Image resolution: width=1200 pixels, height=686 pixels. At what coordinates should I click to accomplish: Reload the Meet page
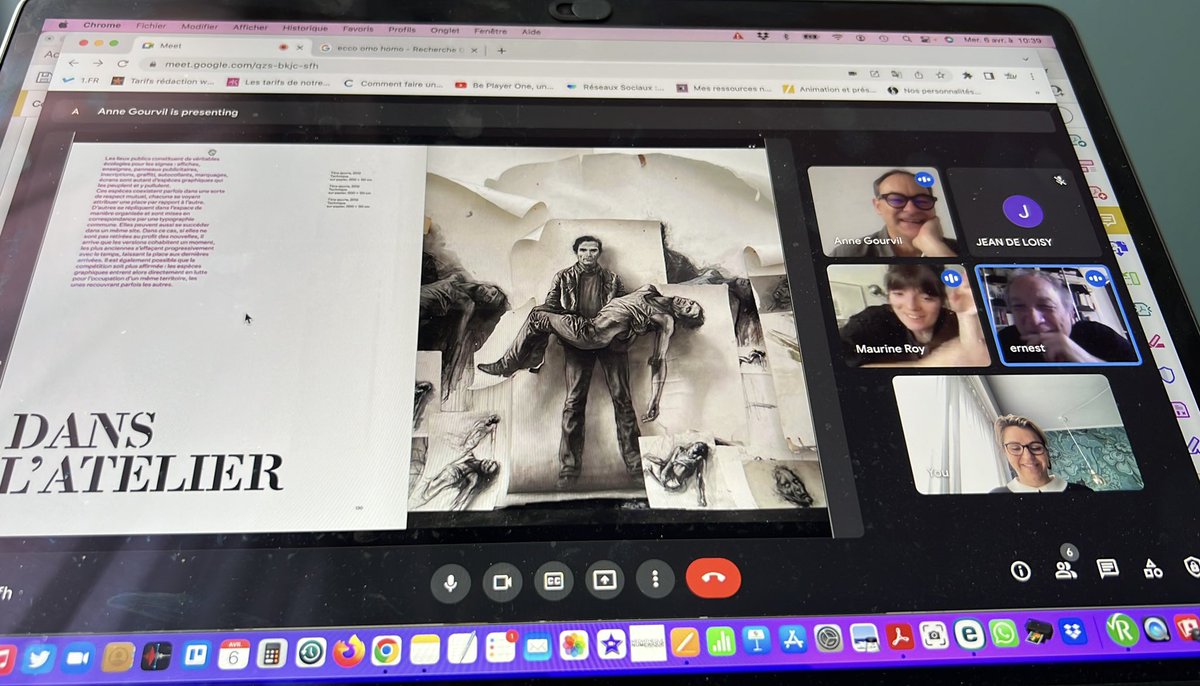pos(122,63)
